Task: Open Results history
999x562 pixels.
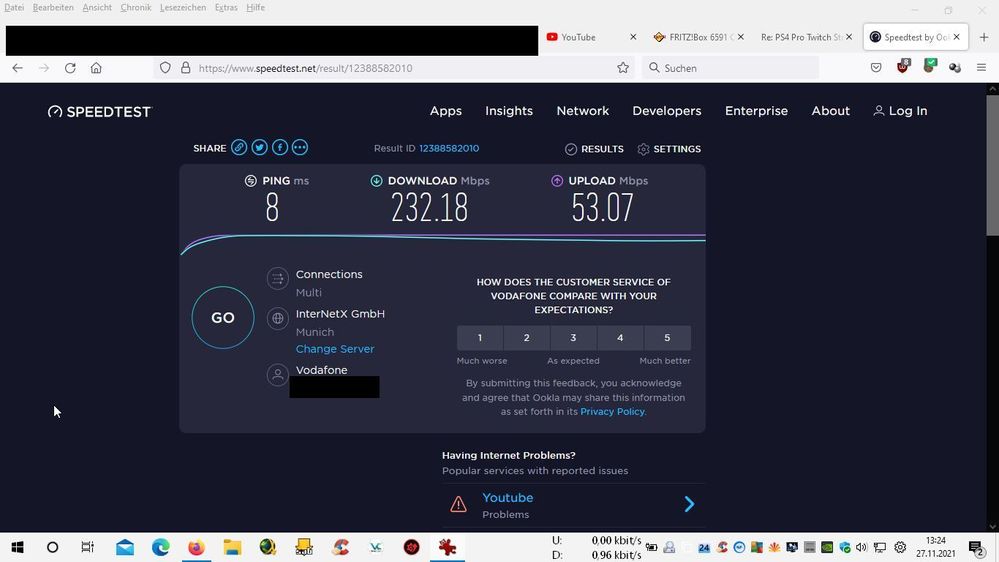Action: coord(594,149)
